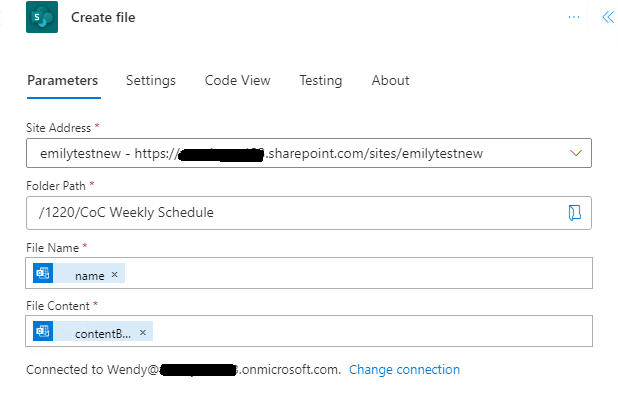Select the About tab
This screenshot has width=618, height=397.
click(390, 80)
